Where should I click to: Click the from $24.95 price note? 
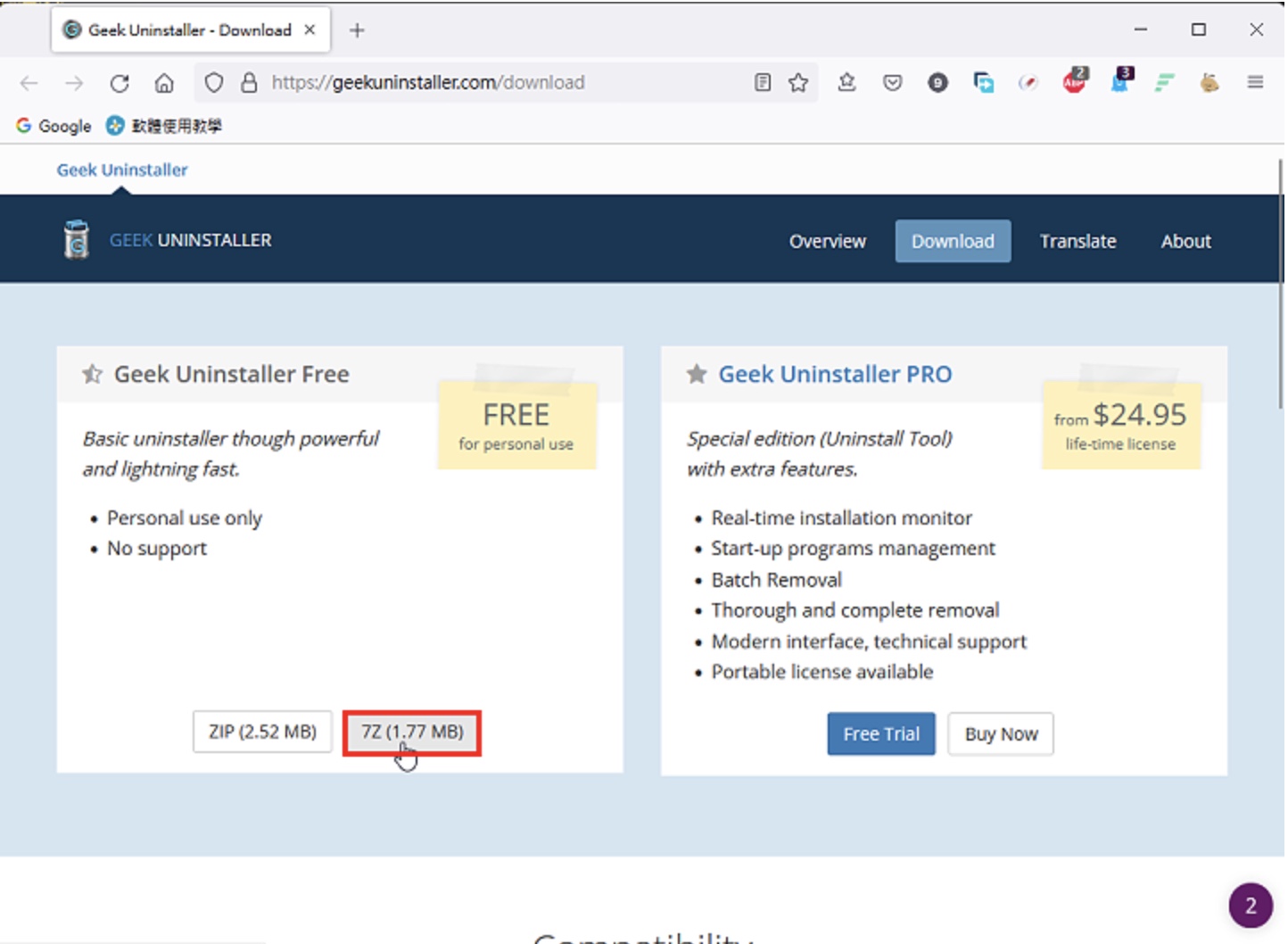tap(1120, 426)
